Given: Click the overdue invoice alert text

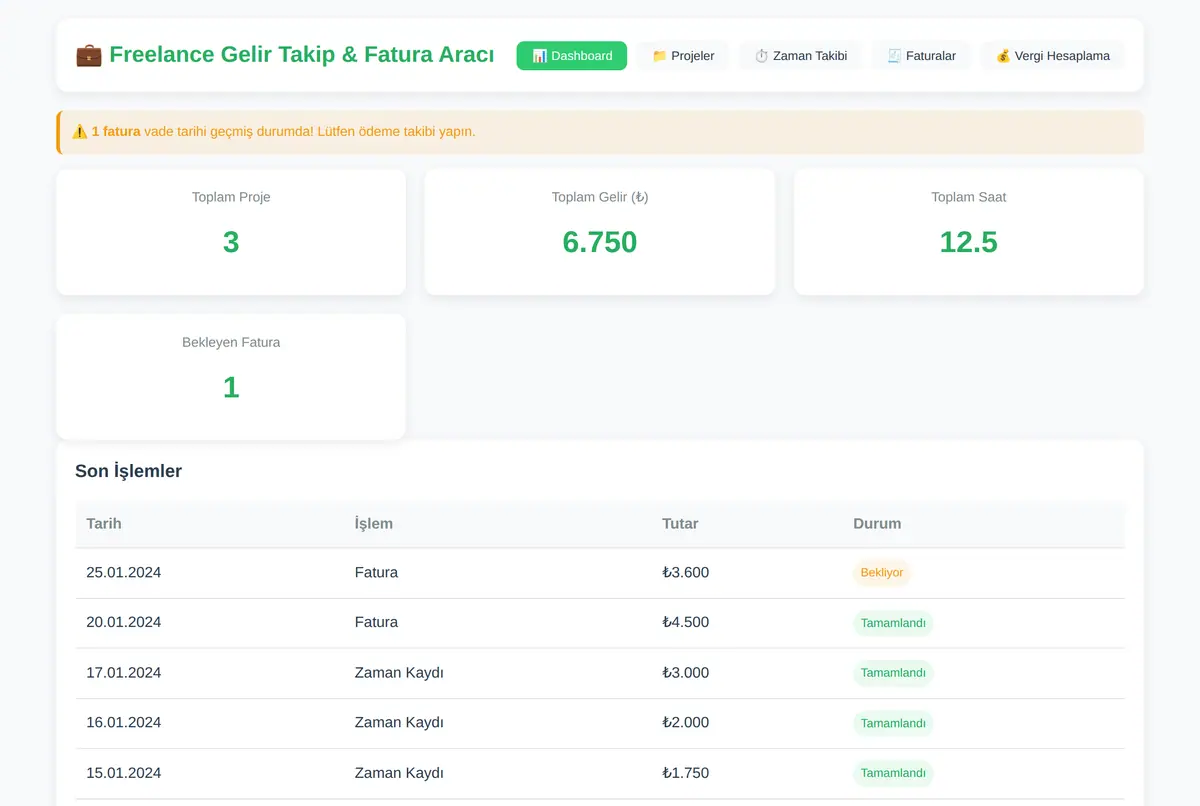Looking at the screenshot, I should 283,132.
